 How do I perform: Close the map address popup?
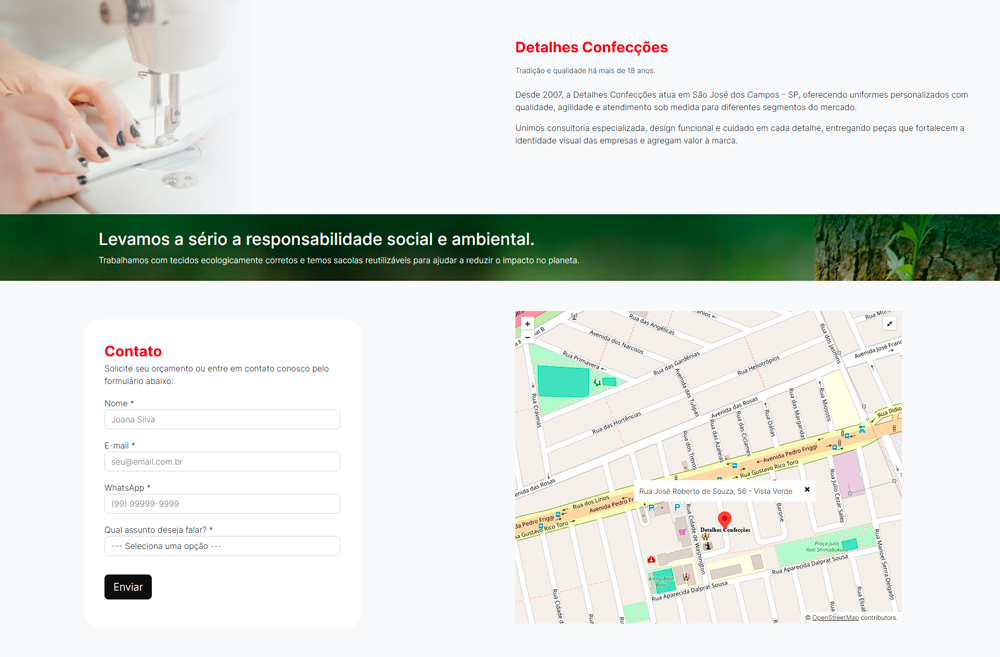[807, 490]
